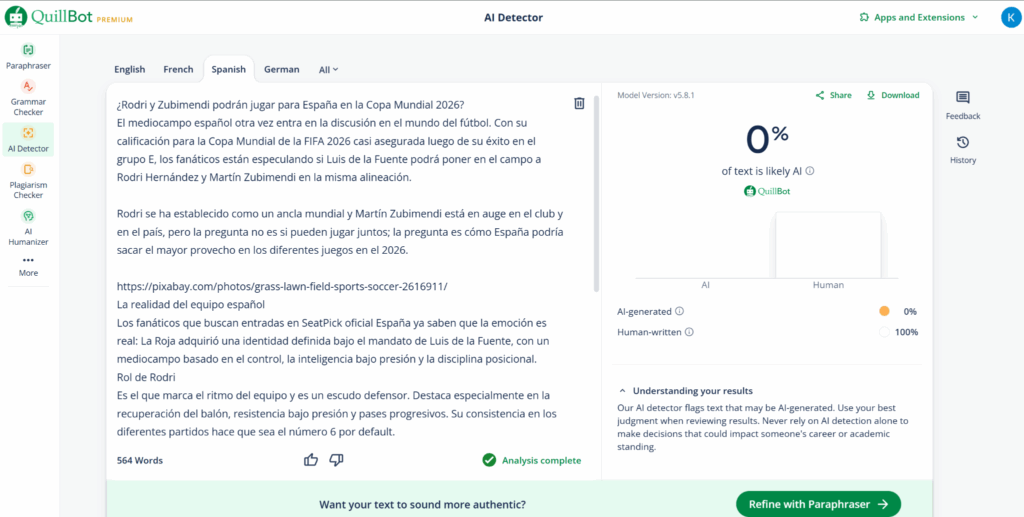Open the Grammar Checker tool
Image resolution: width=1024 pixels, height=517 pixels.
tap(28, 97)
